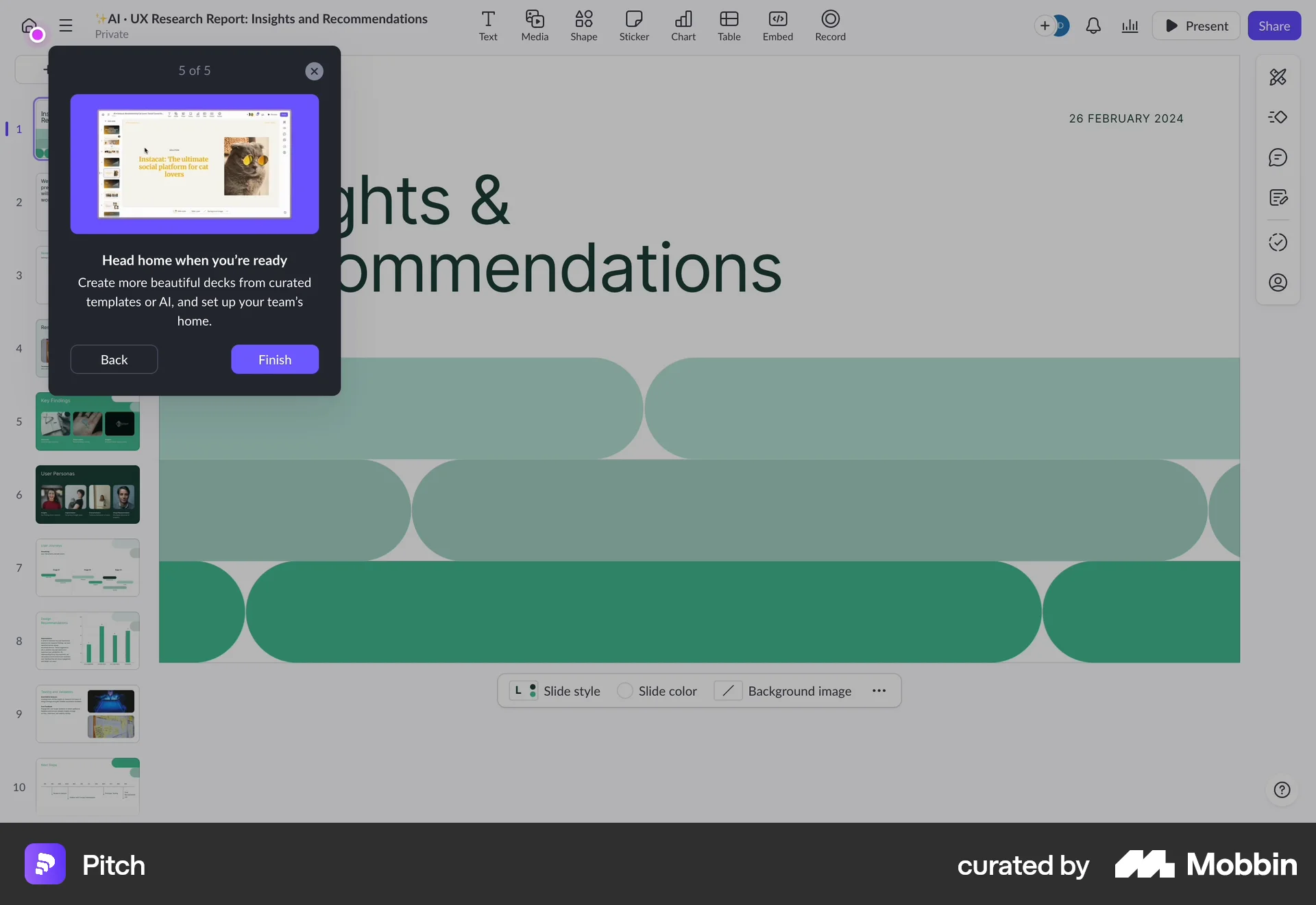The height and width of the screenshot is (905, 1316).
Task: Open the hamburger menu
Action: [x=65, y=25]
